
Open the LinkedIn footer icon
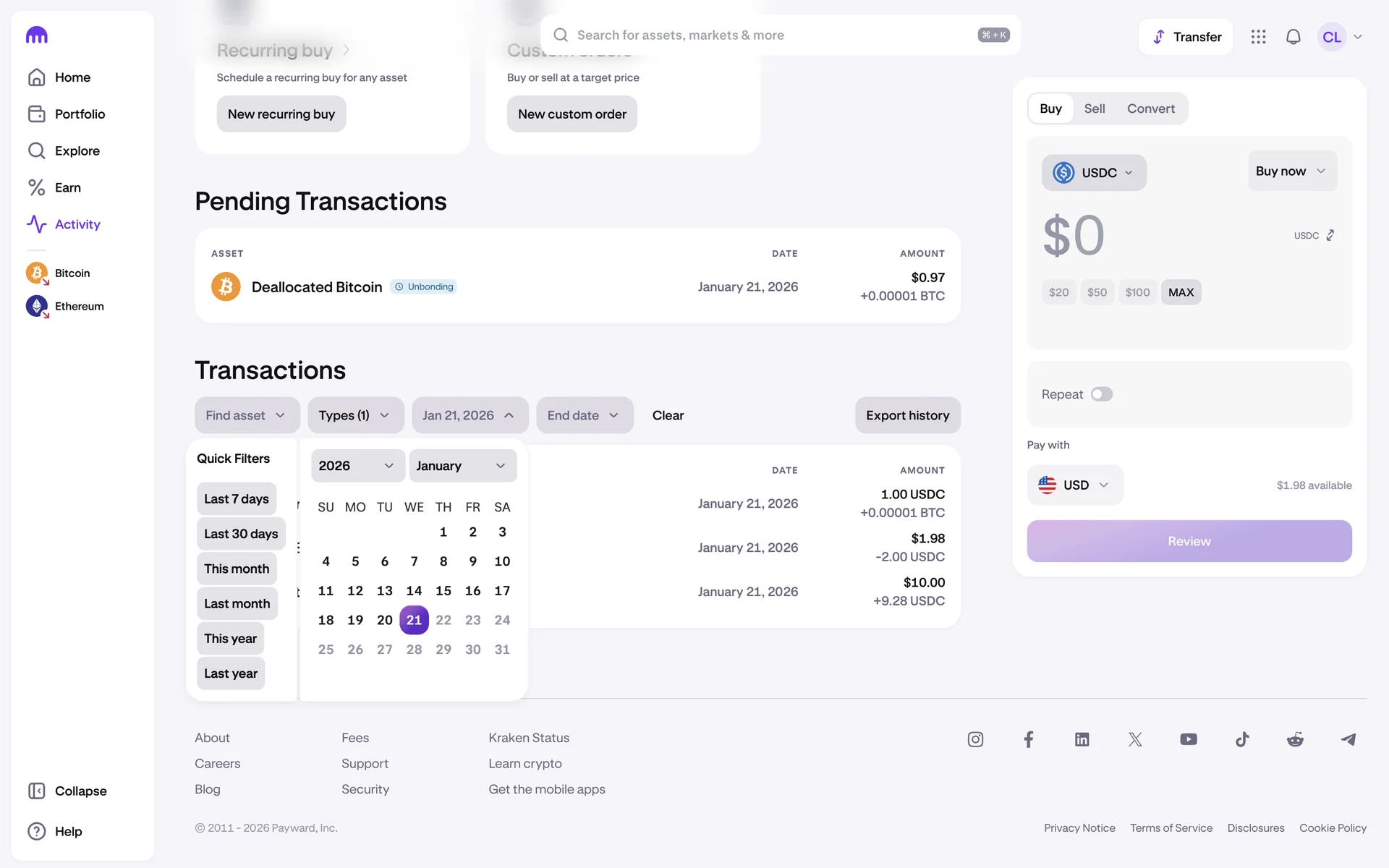1082,739
